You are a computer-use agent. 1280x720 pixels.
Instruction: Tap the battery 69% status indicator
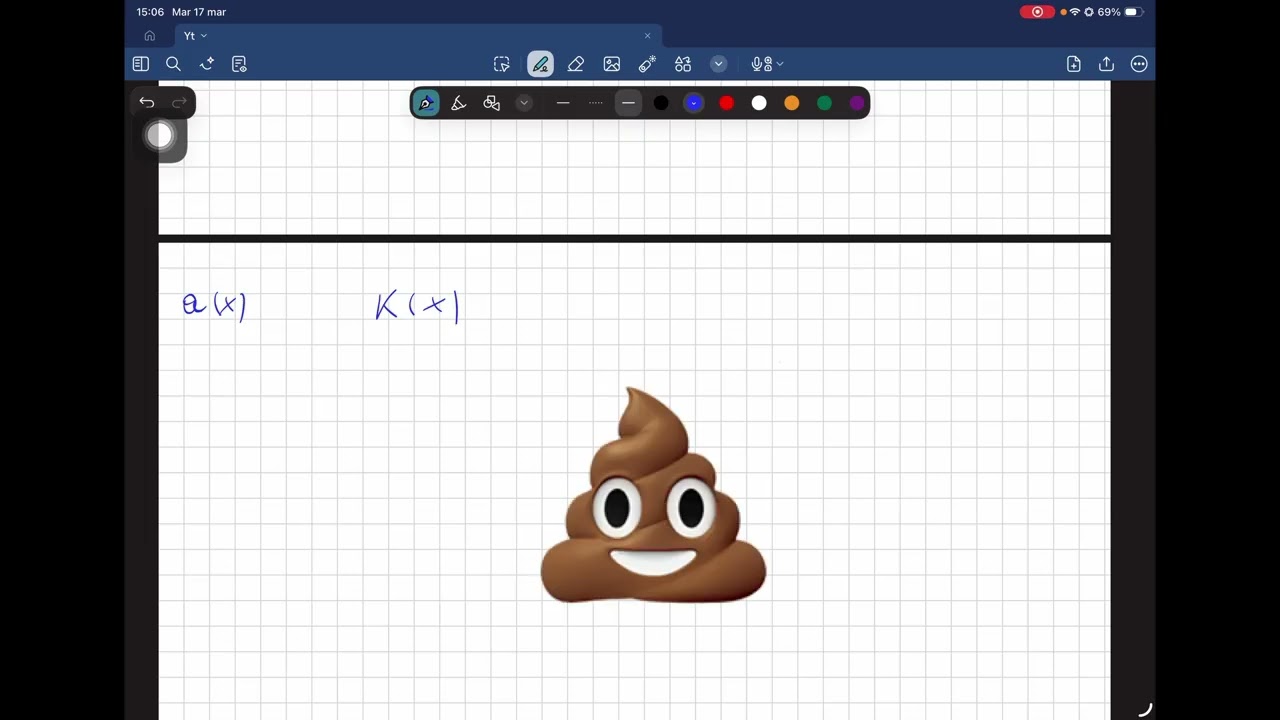(1119, 12)
